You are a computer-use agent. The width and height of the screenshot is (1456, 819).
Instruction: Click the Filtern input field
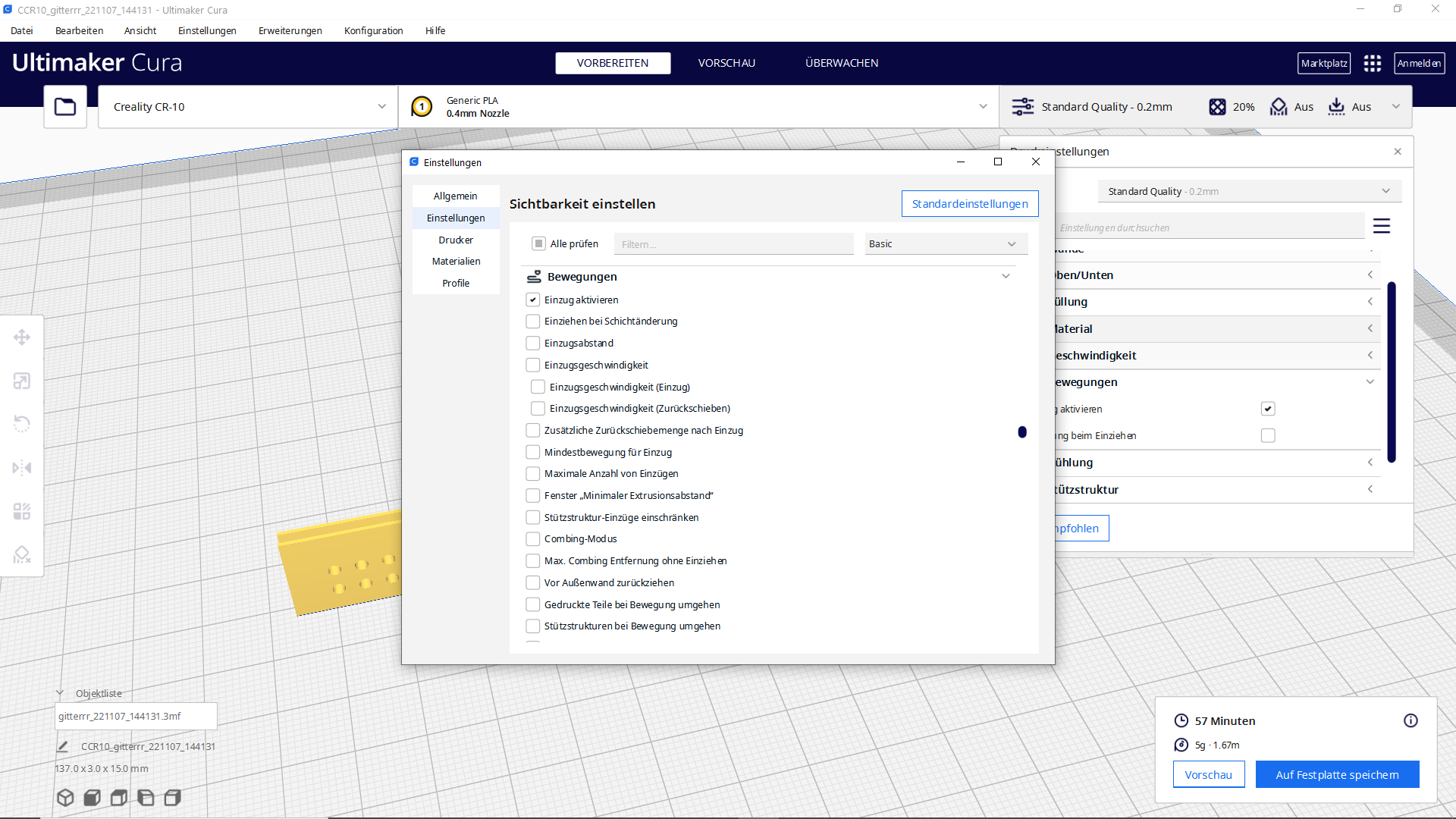733,243
